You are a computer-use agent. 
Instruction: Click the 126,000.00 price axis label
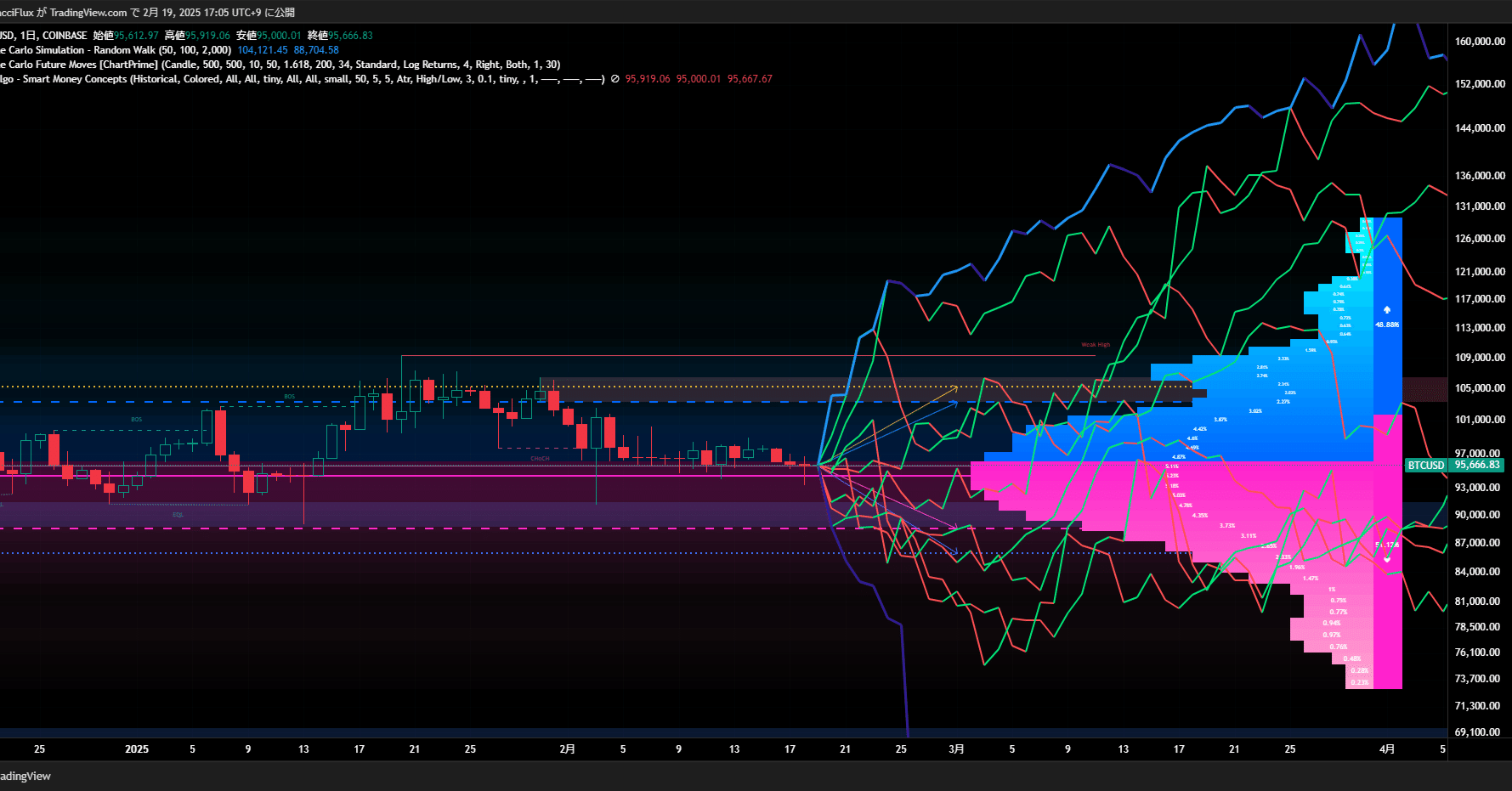pyautogui.click(x=1480, y=239)
